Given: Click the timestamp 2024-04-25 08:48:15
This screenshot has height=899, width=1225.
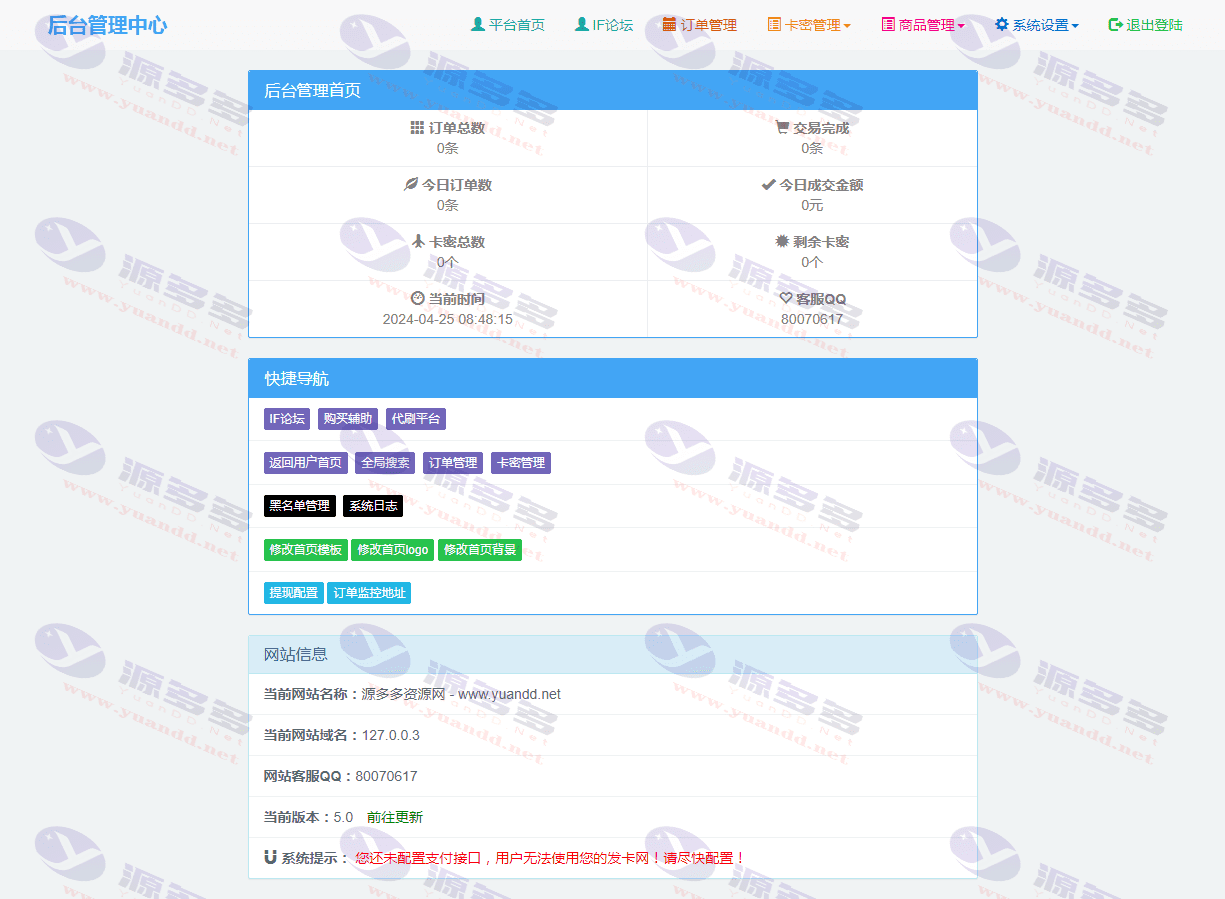Looking at the screenshot, I should coord(448,319).
